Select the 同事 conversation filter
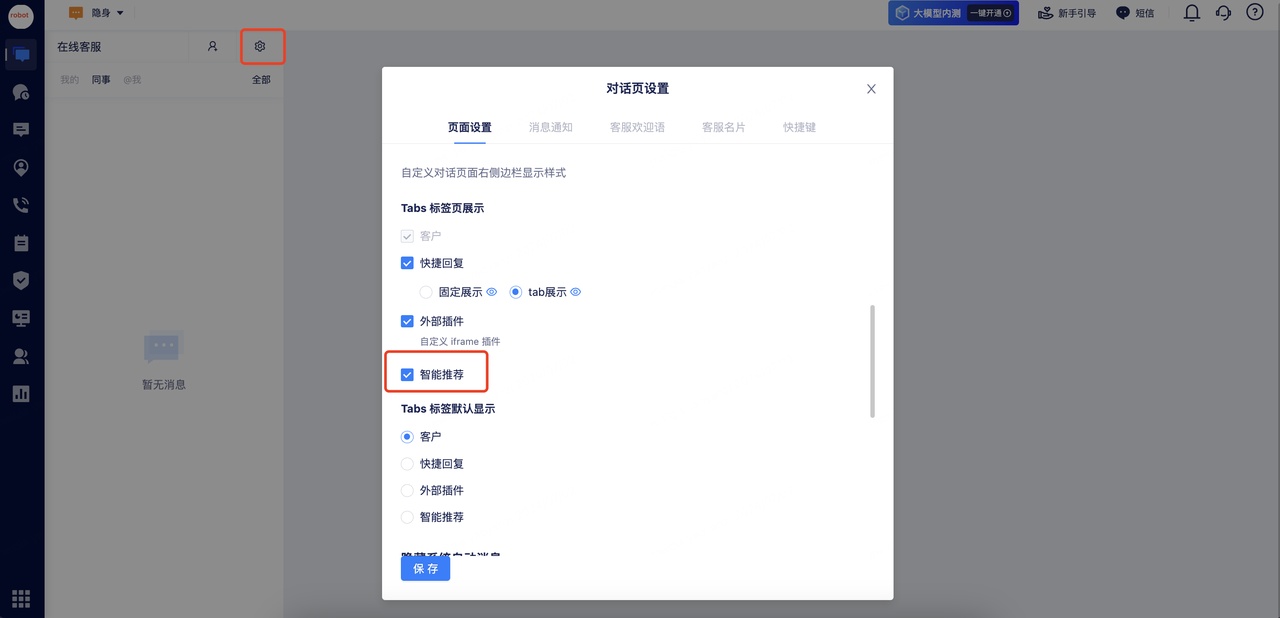1280x618 pixels. pos(101,80)
